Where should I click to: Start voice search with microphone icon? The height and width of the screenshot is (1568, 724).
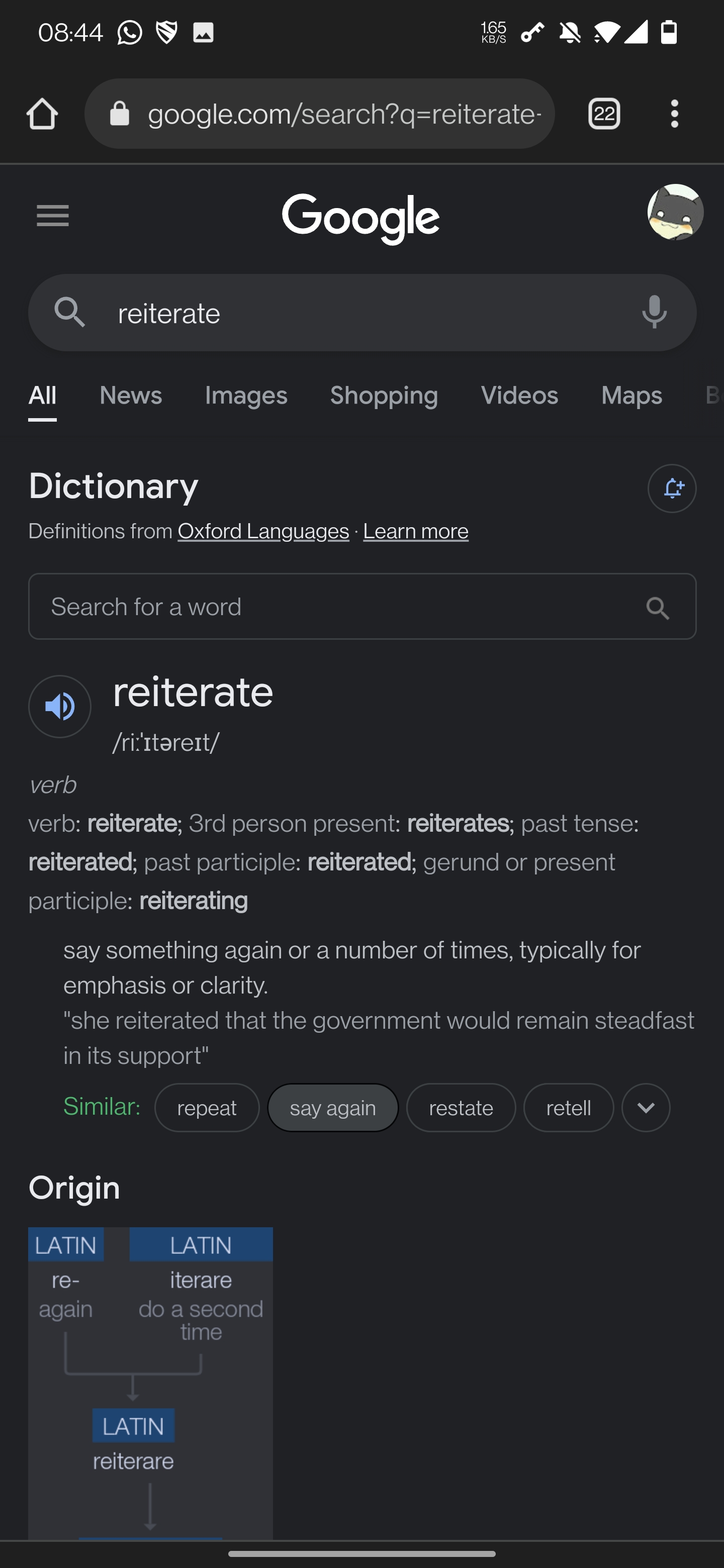[654, 312]
